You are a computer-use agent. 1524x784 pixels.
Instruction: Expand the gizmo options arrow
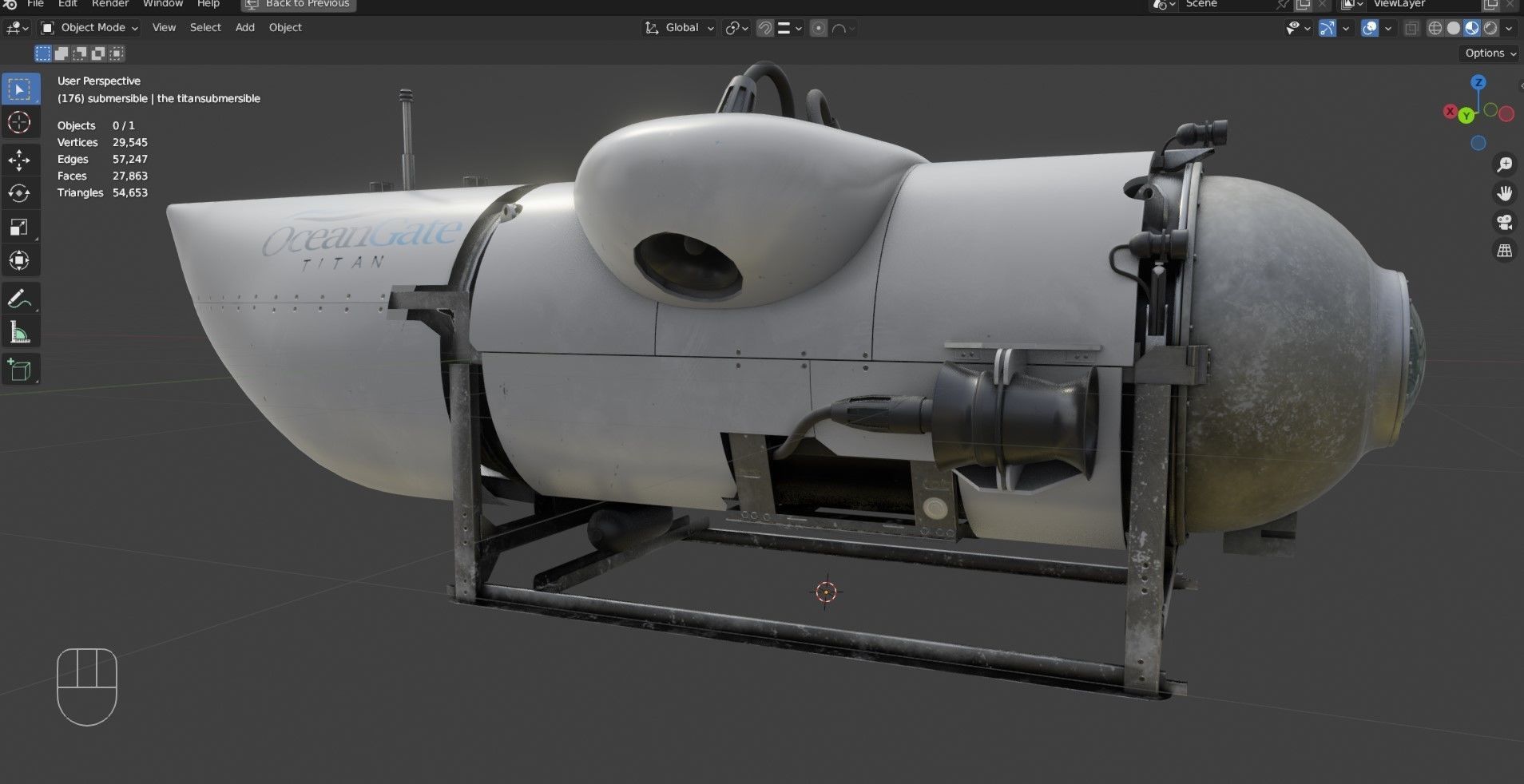click(1346, 28)
